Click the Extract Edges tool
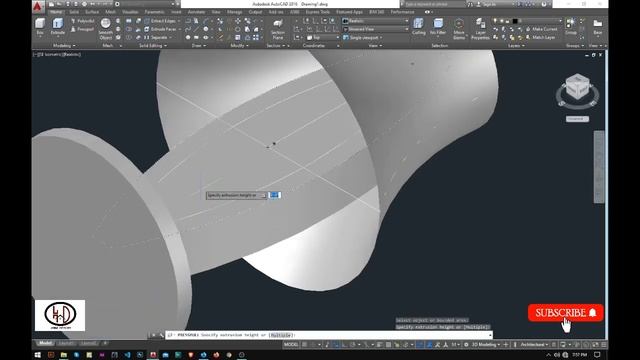Image resolution: width=640 pixels, height=360 pixels. coord(162,21)
